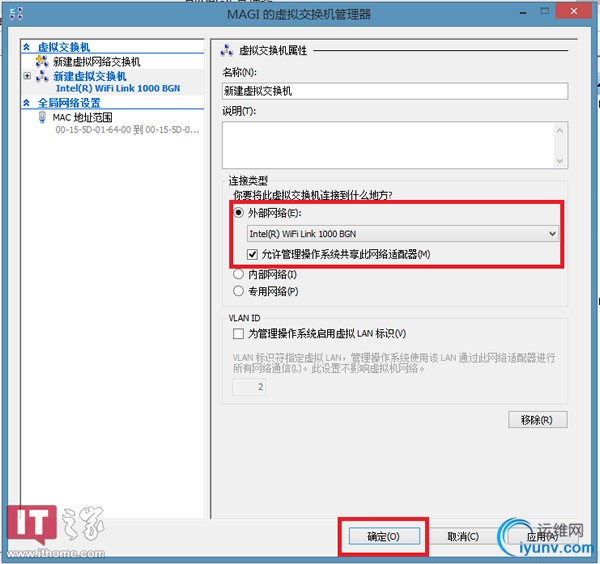Image resolution: width=600 pixels, height=564 pixels.
Task: Click the 虚拟交换机属性 header icon
Action: coord(227,50)
